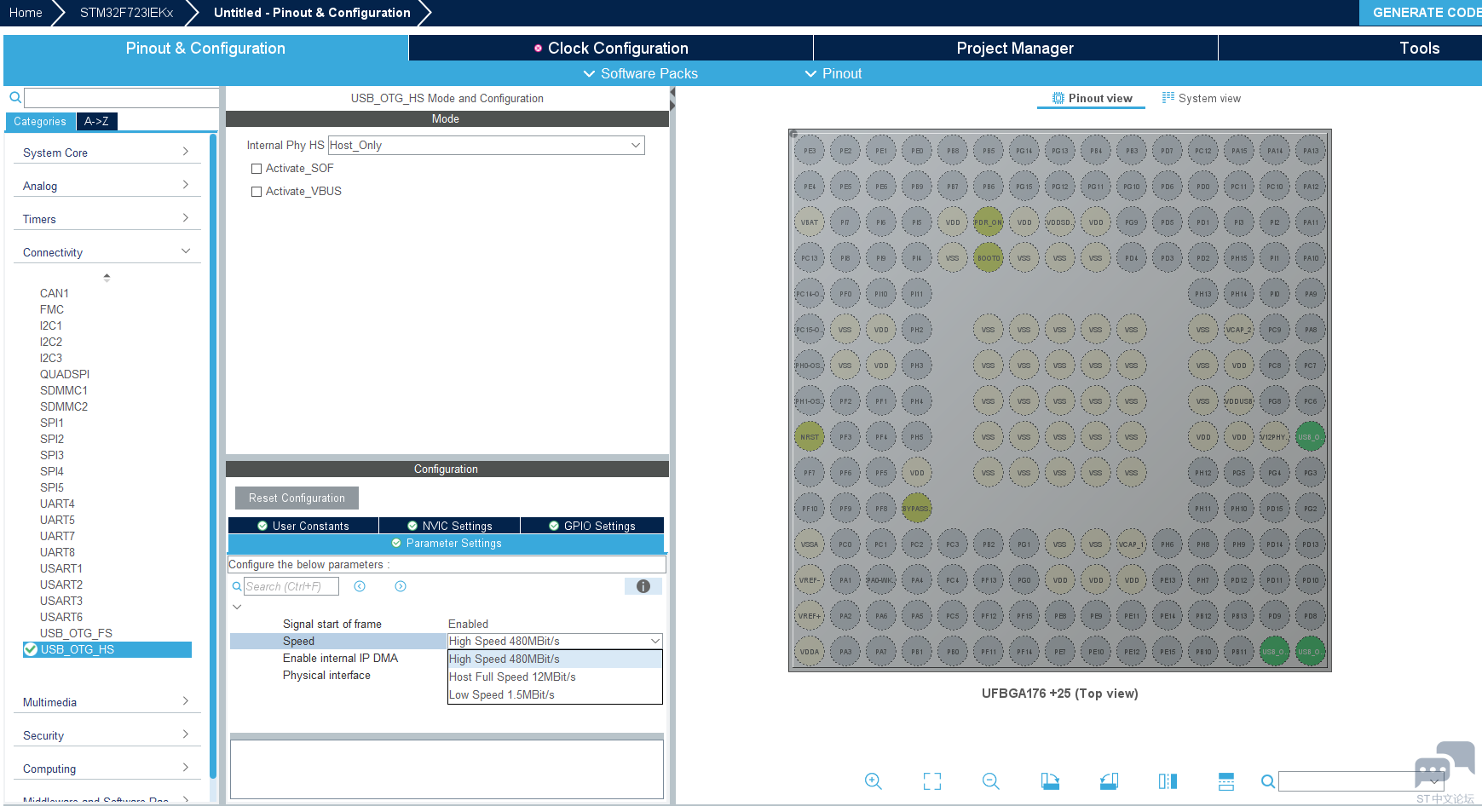Expand the Timers category
The image size is (1482, 812).
[107, 219]
